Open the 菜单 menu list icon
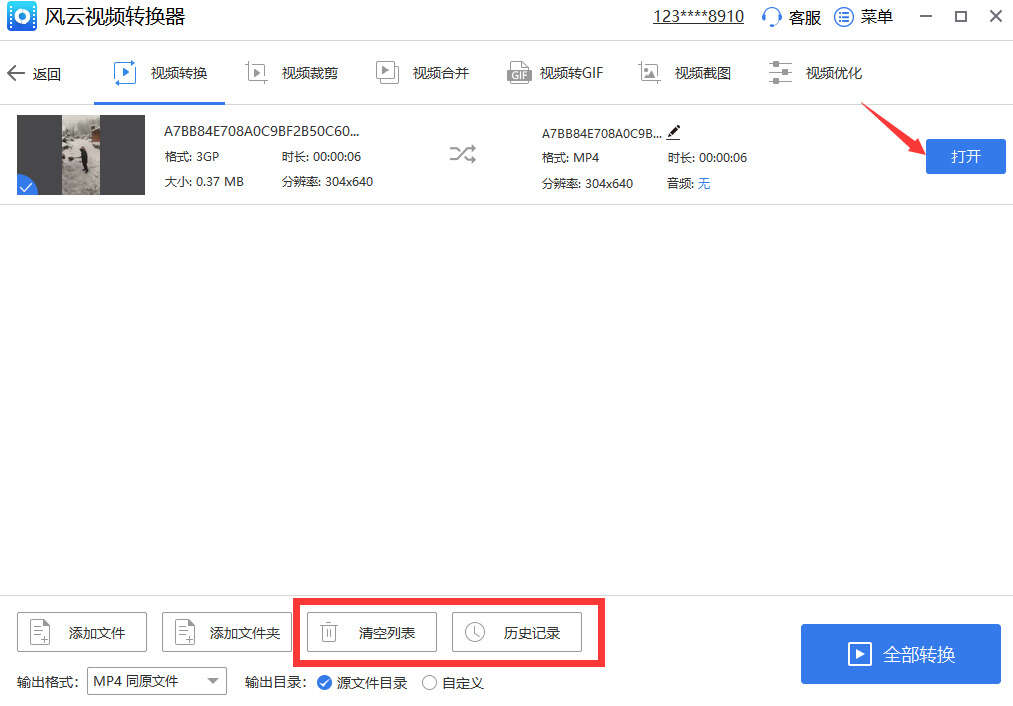The height and width of the screenshot is (706, 1013). [x=844, y=17]
